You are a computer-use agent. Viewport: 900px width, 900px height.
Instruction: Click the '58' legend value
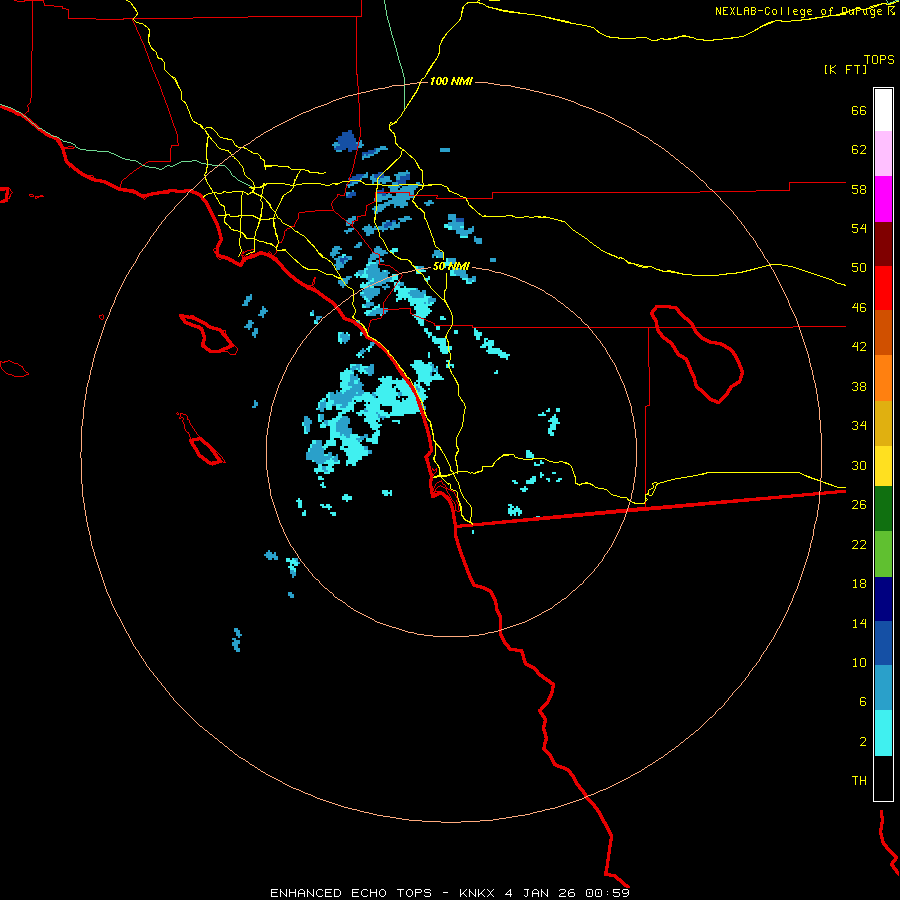859,189
